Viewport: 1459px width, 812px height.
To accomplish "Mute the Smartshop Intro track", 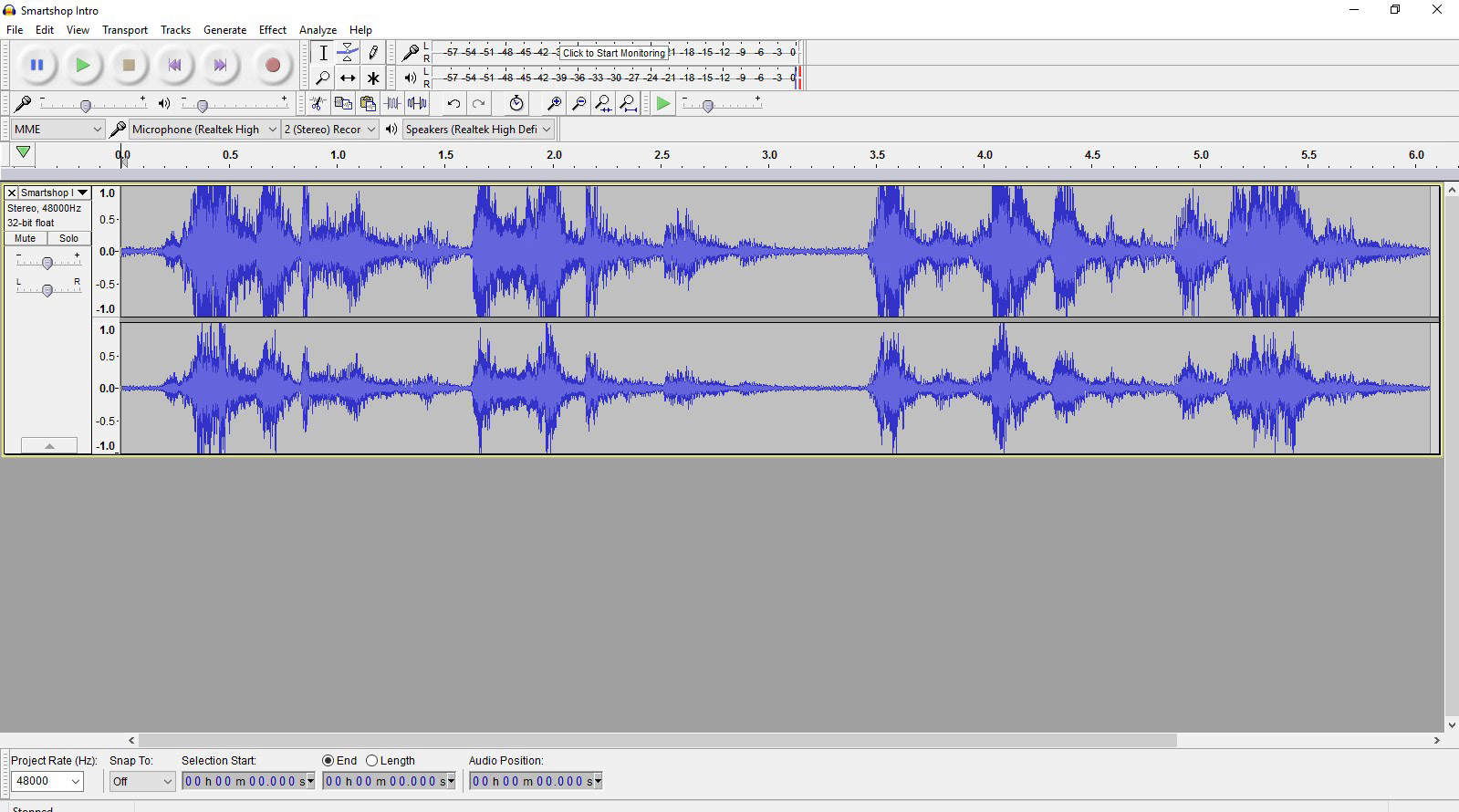I will (26, 238).
